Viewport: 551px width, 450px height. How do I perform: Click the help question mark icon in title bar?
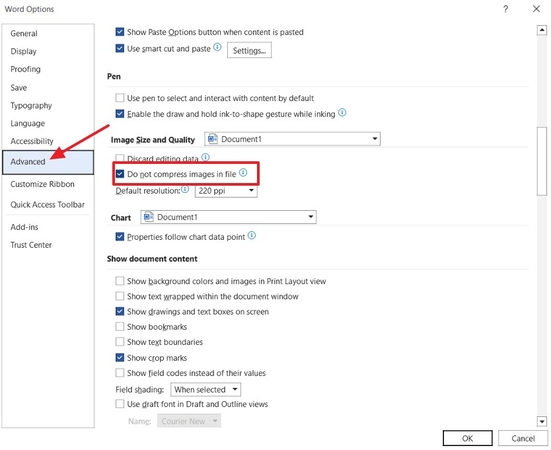[505, 9]
